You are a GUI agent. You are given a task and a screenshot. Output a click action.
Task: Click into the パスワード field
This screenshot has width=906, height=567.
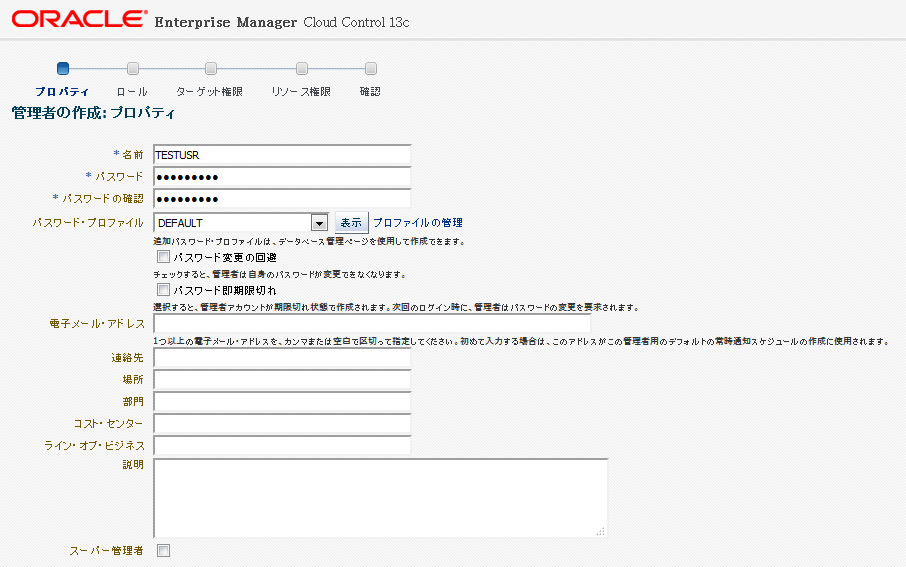(x=282, y=177)
